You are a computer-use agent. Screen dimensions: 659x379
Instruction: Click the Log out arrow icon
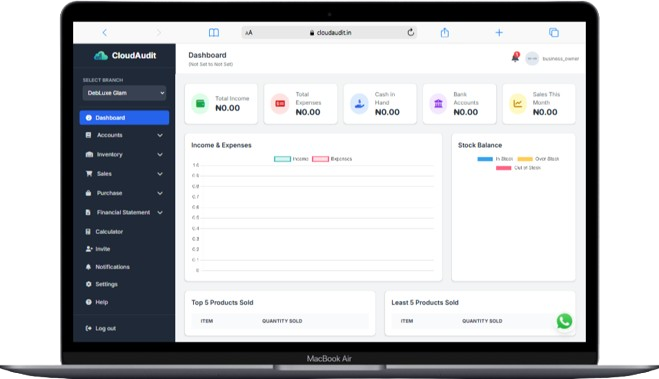[88, 328]
